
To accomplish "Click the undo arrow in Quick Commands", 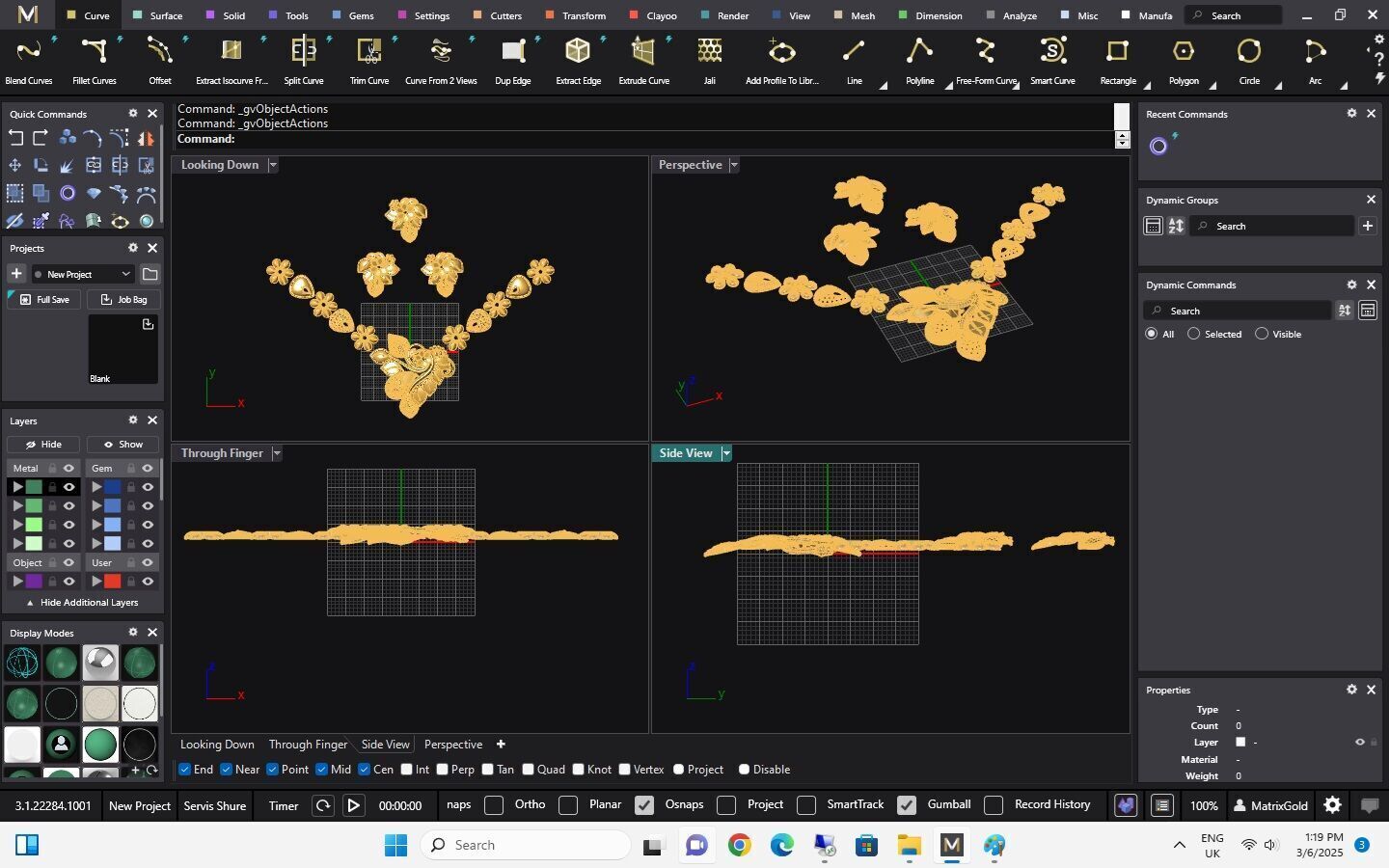I will pos(15,138).
